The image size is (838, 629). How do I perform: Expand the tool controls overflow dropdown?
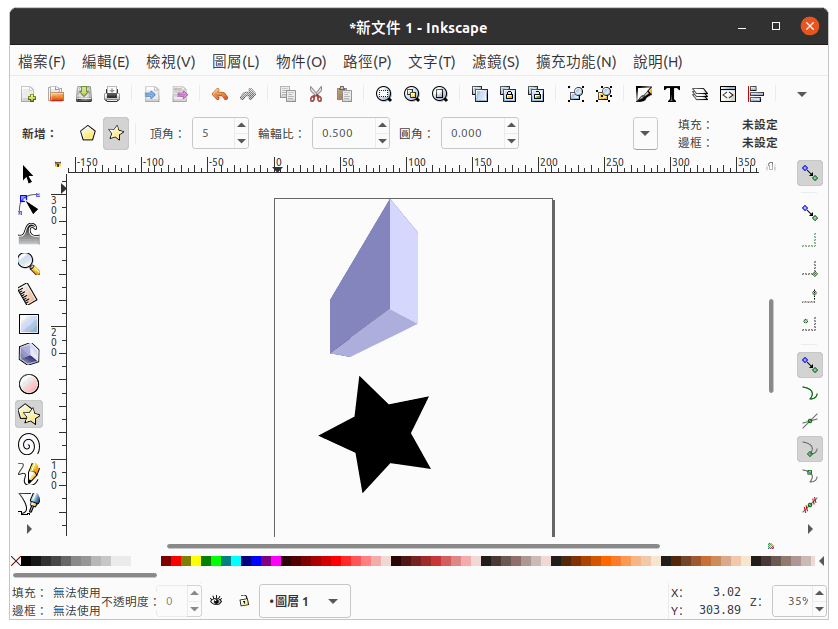coord(645,133)
